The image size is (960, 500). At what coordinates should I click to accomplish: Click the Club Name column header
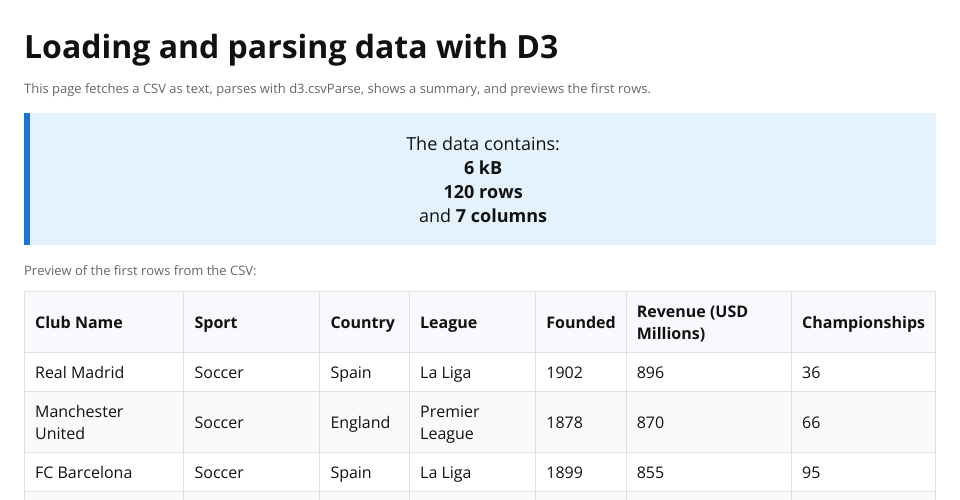[79, 322]
